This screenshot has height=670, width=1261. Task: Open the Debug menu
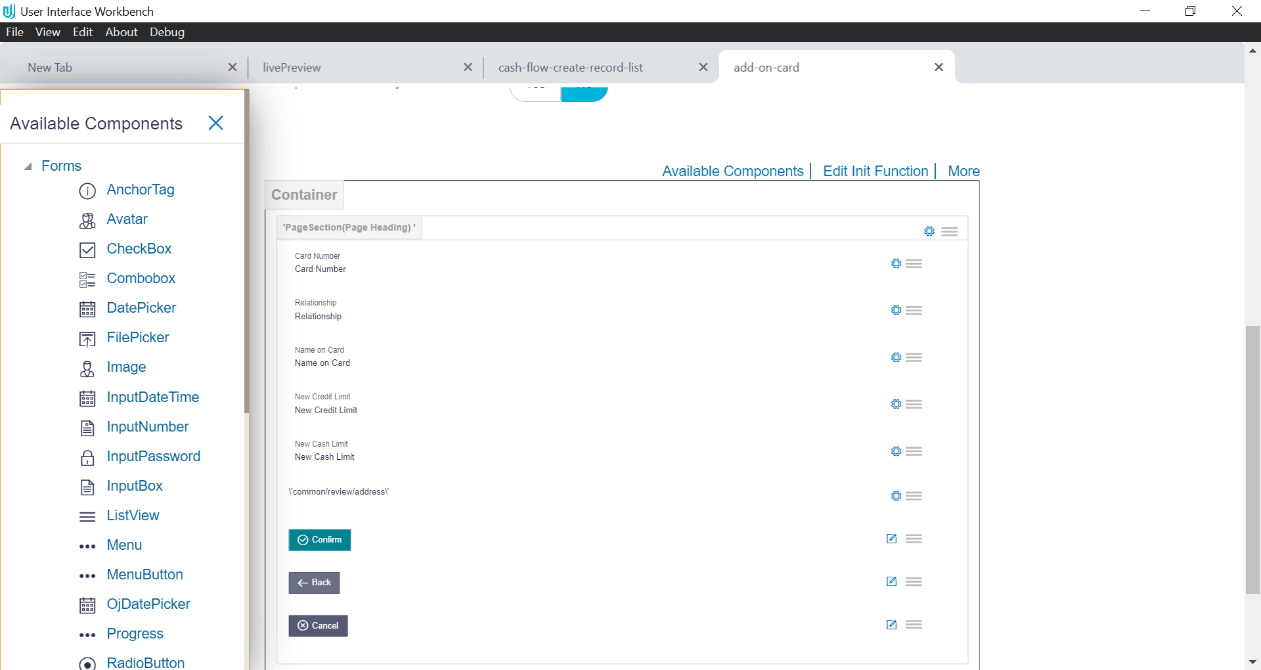pos(167,31)
